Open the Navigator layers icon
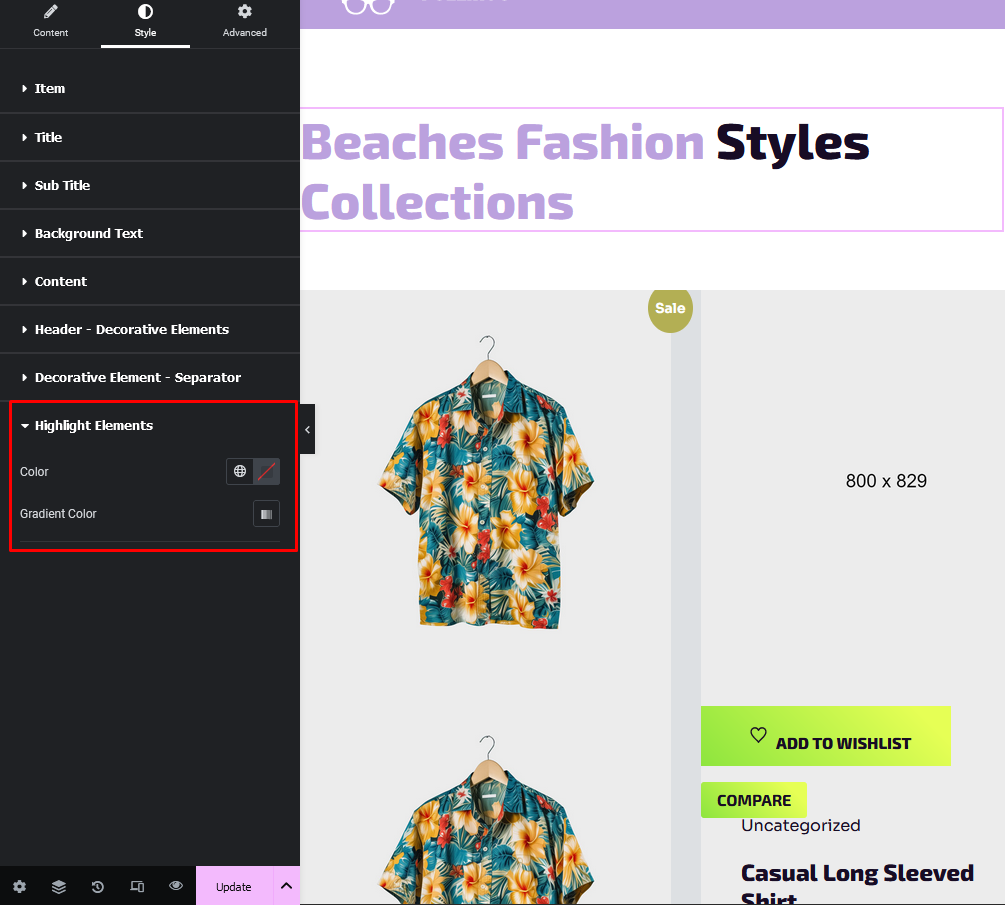The height and width of the screenshot is (905, 1005). [58, 886]
